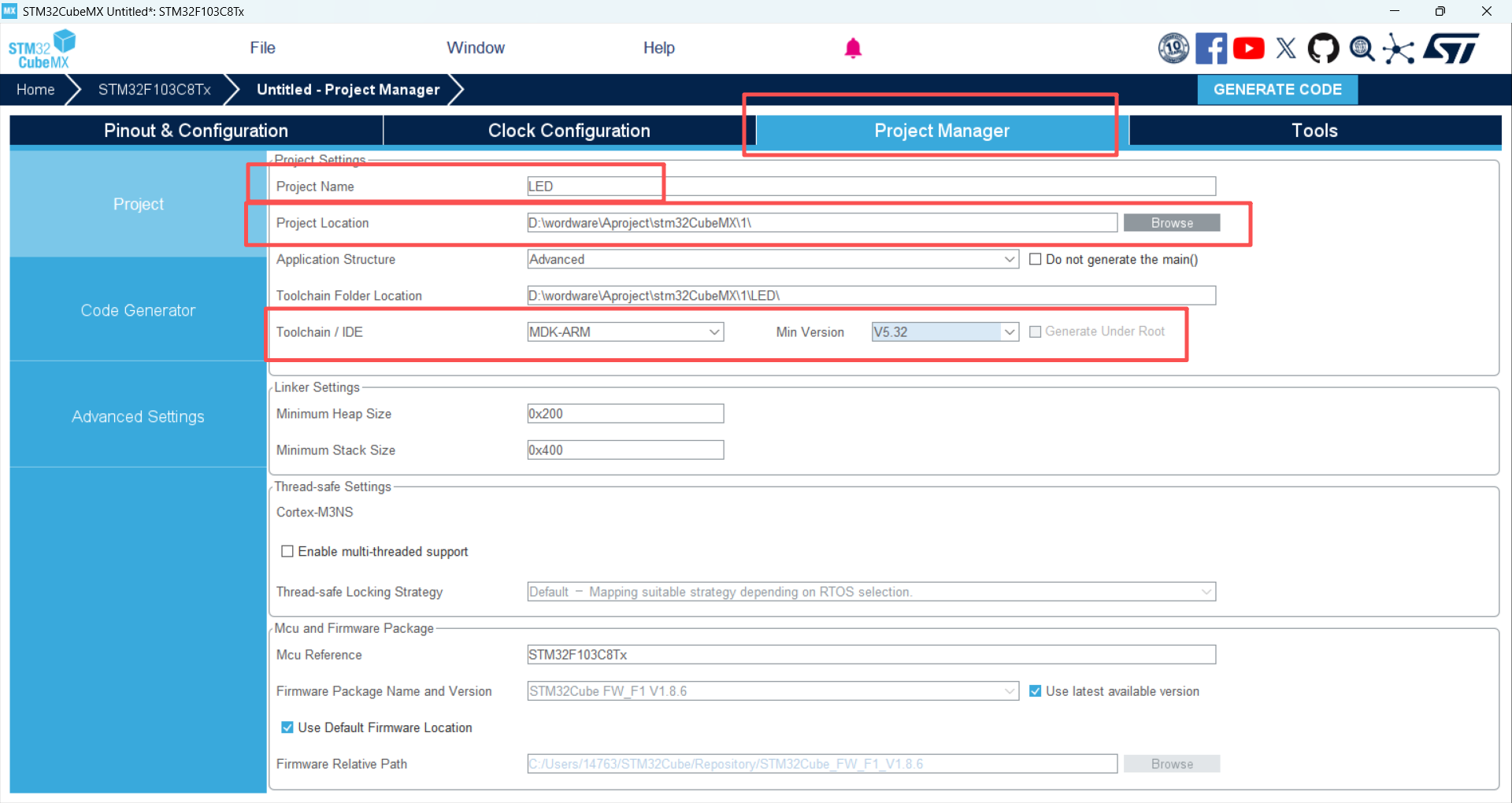
Task: Click the STM32CubeMX logo icon
Action: tap(42, 49)
